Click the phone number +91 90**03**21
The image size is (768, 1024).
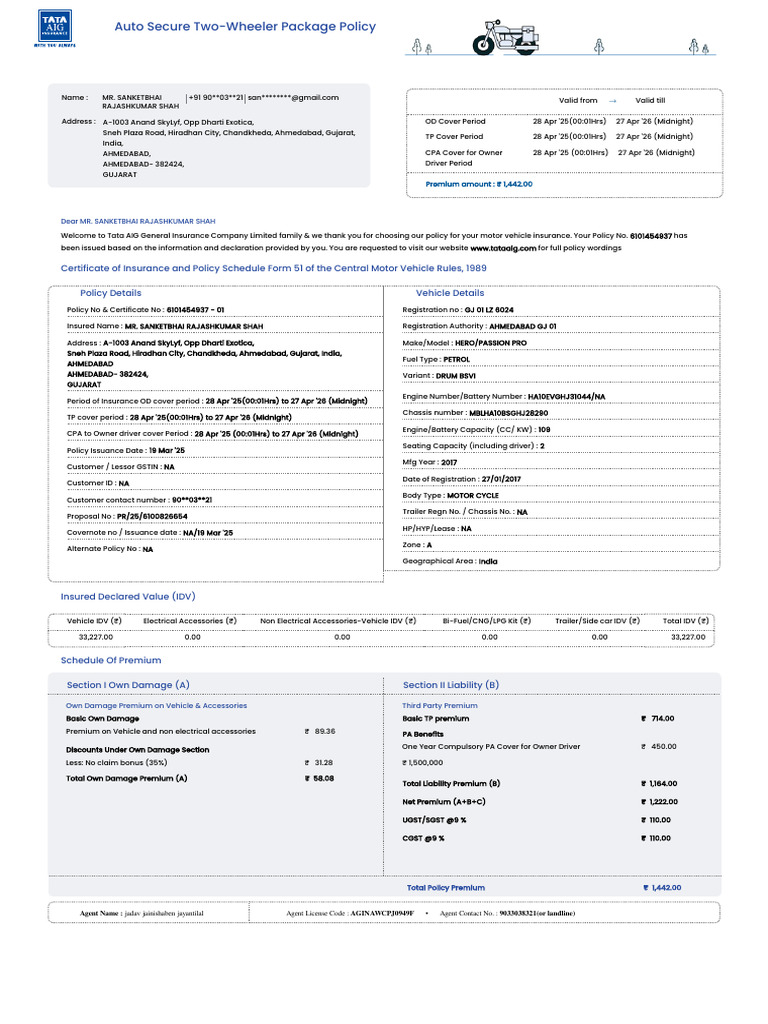coord(216,97)
